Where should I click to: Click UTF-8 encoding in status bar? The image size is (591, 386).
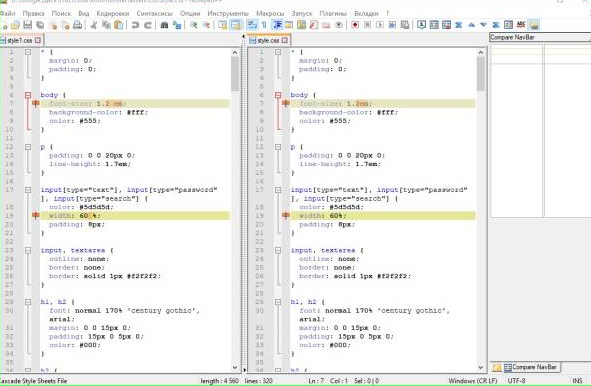tap(516, 381)
